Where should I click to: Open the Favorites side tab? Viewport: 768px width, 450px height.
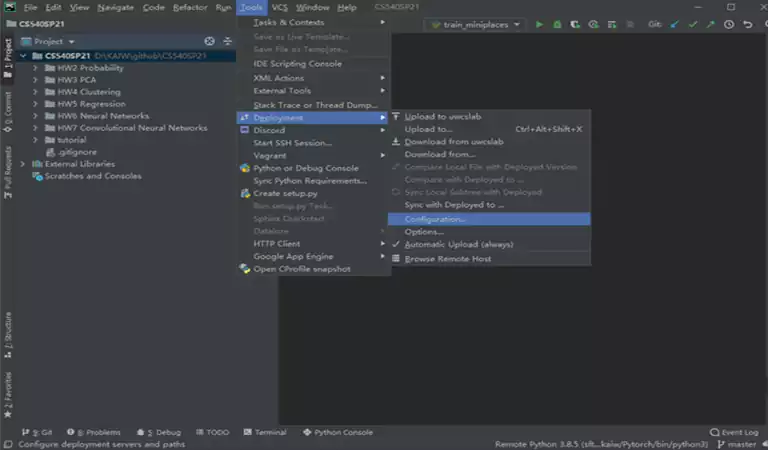click(x=8, y=395)
